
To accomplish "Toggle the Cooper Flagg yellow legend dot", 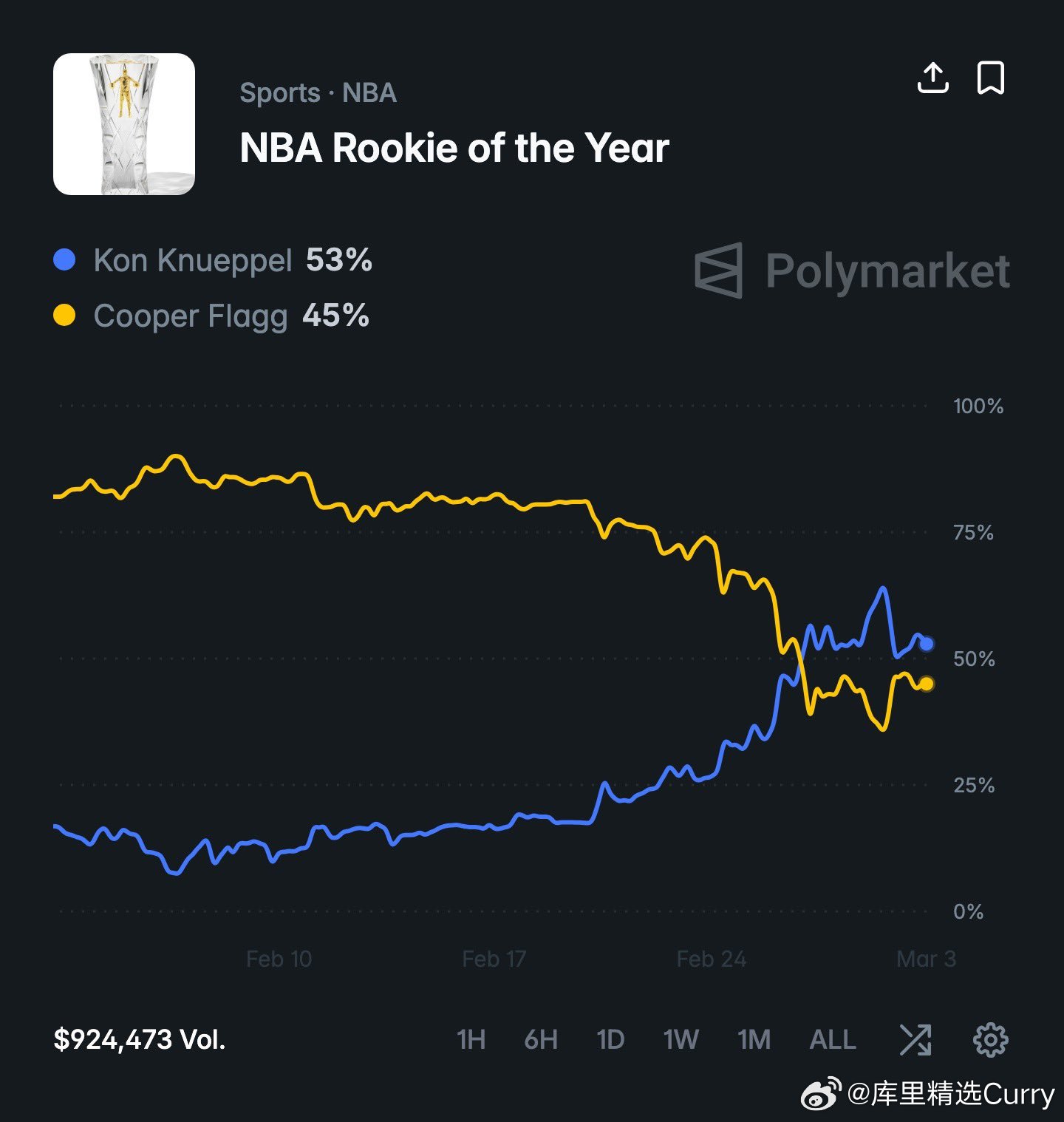I will coord(65,316).
